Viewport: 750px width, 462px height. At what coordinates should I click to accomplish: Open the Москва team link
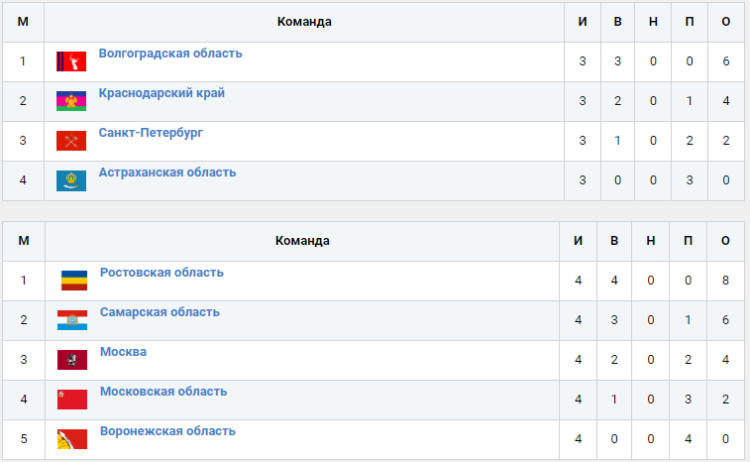click(x=123, y=352)
